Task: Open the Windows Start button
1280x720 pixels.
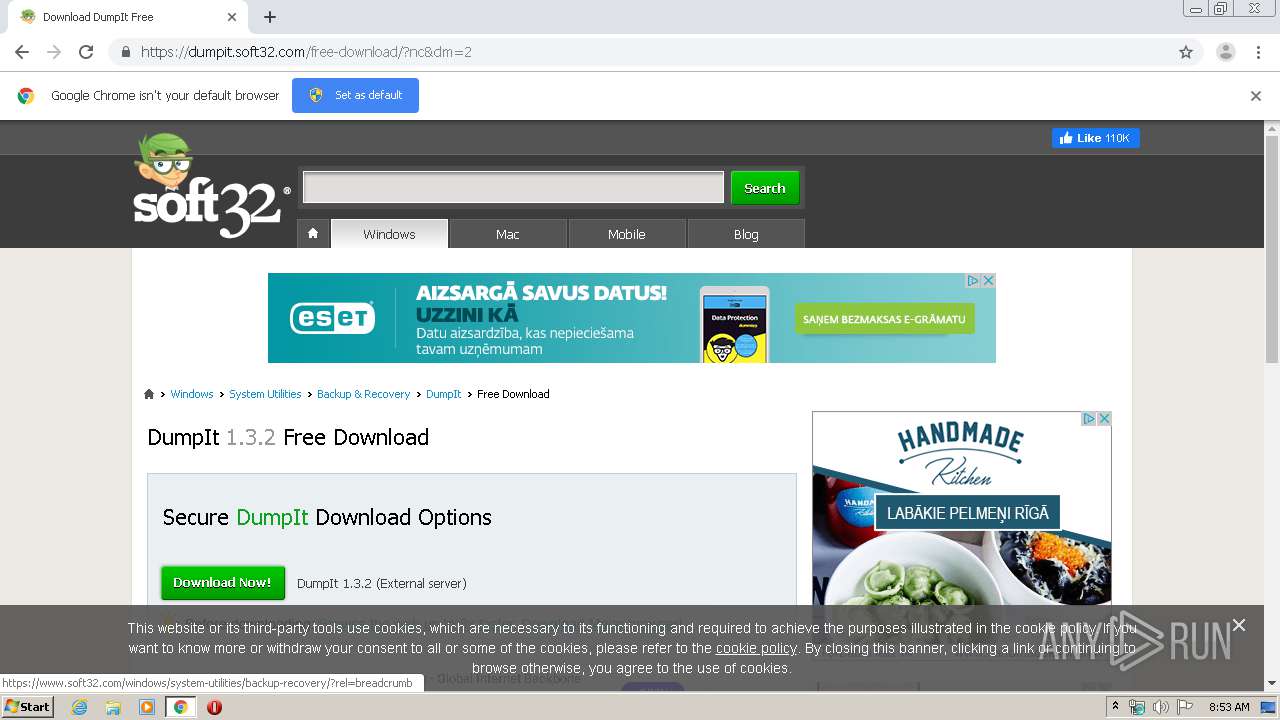Action: tap(28, 707)
